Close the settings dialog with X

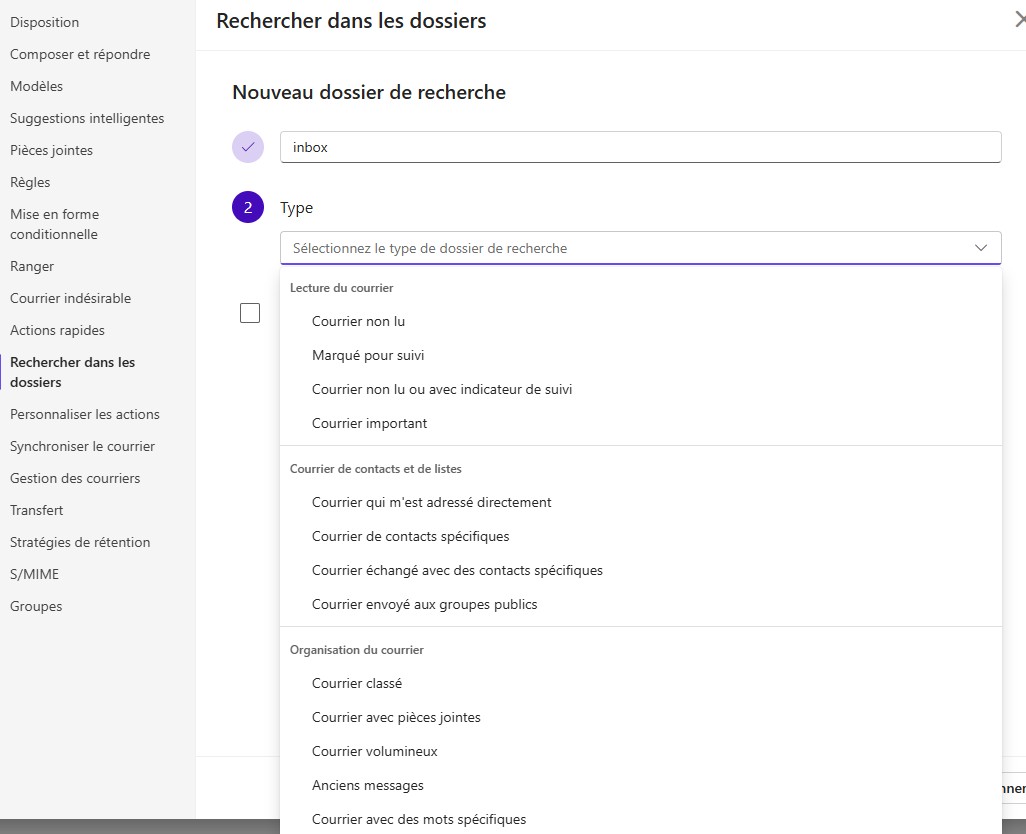[1020, 20]
